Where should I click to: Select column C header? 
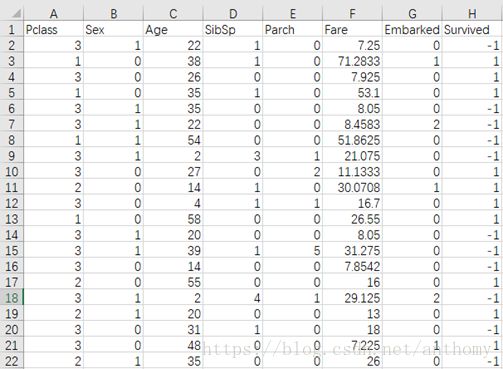pyautogui.click(x=173, y=14)
